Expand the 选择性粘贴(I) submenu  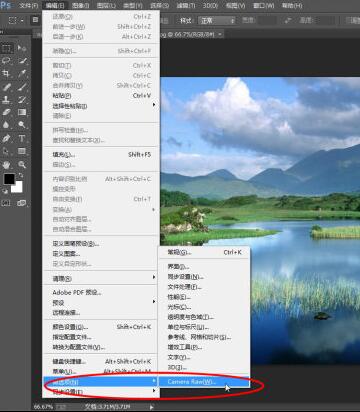point(101,106)
